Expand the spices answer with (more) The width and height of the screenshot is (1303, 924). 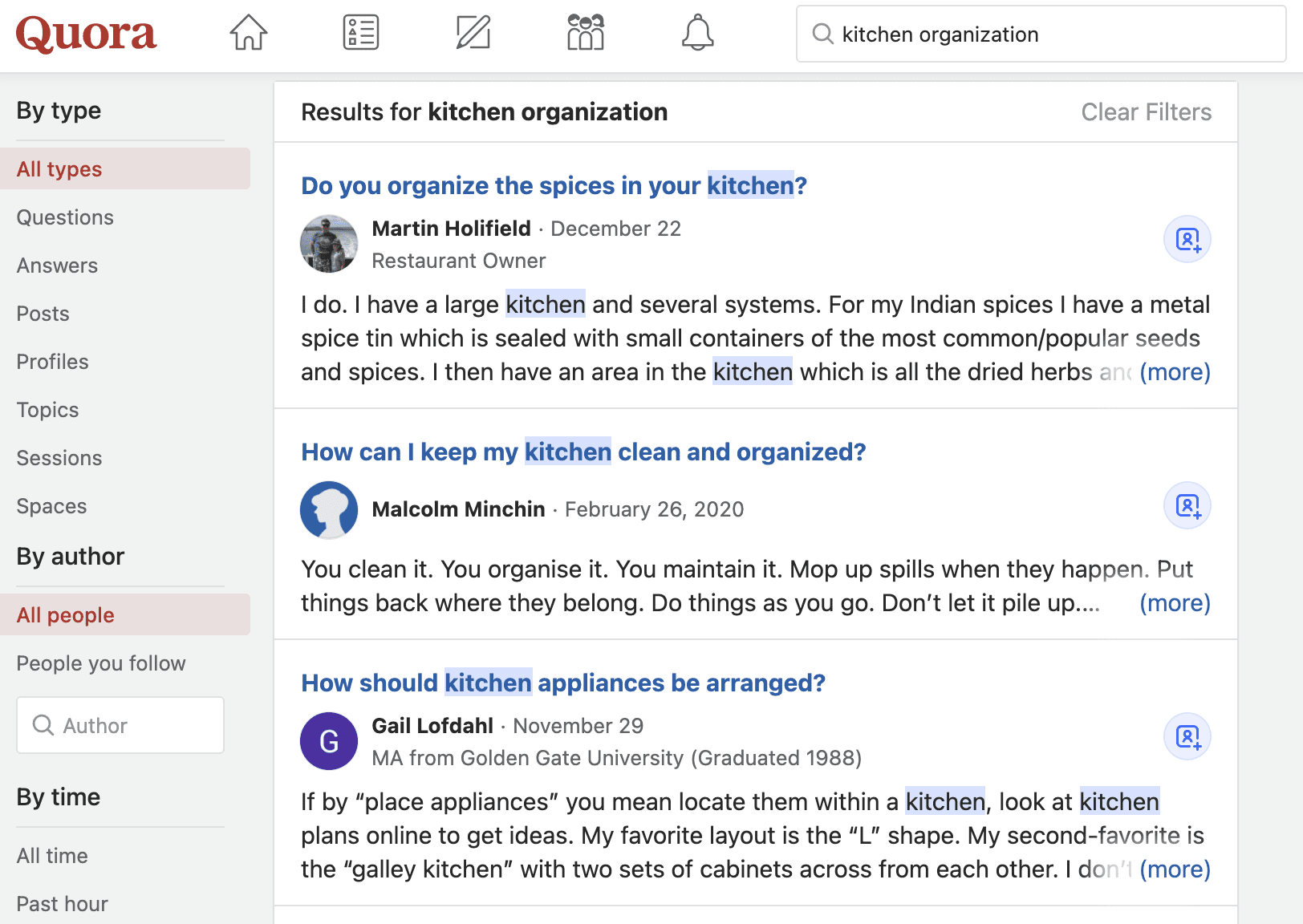1175,371
